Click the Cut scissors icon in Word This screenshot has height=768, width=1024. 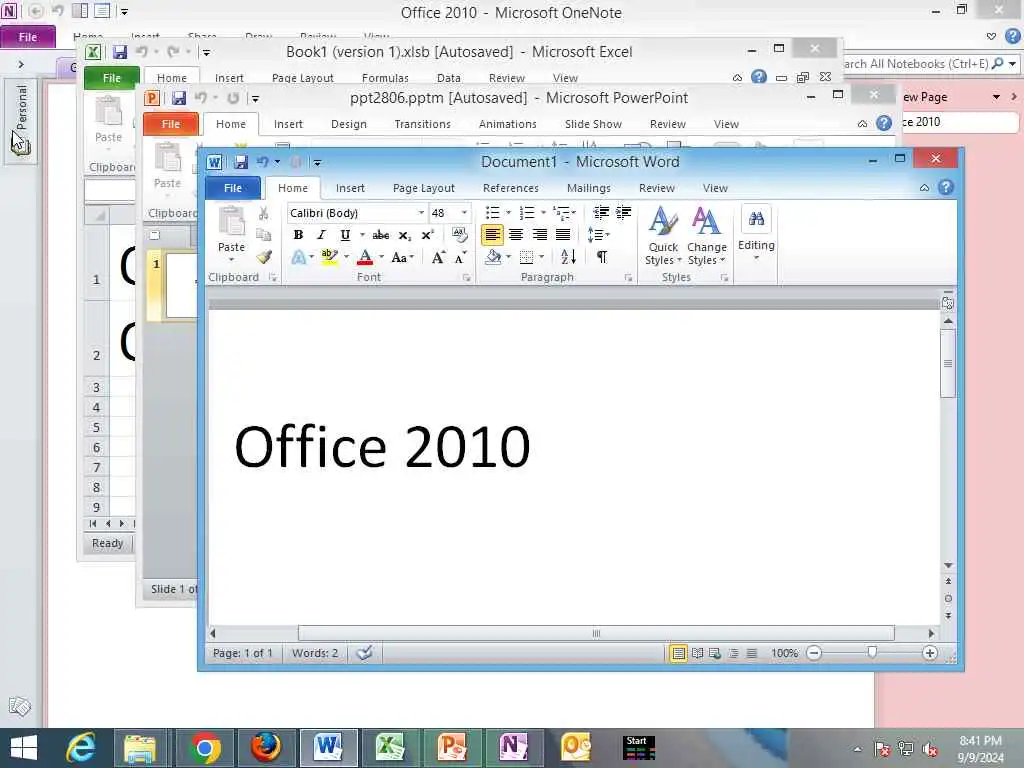click(264, 214)
